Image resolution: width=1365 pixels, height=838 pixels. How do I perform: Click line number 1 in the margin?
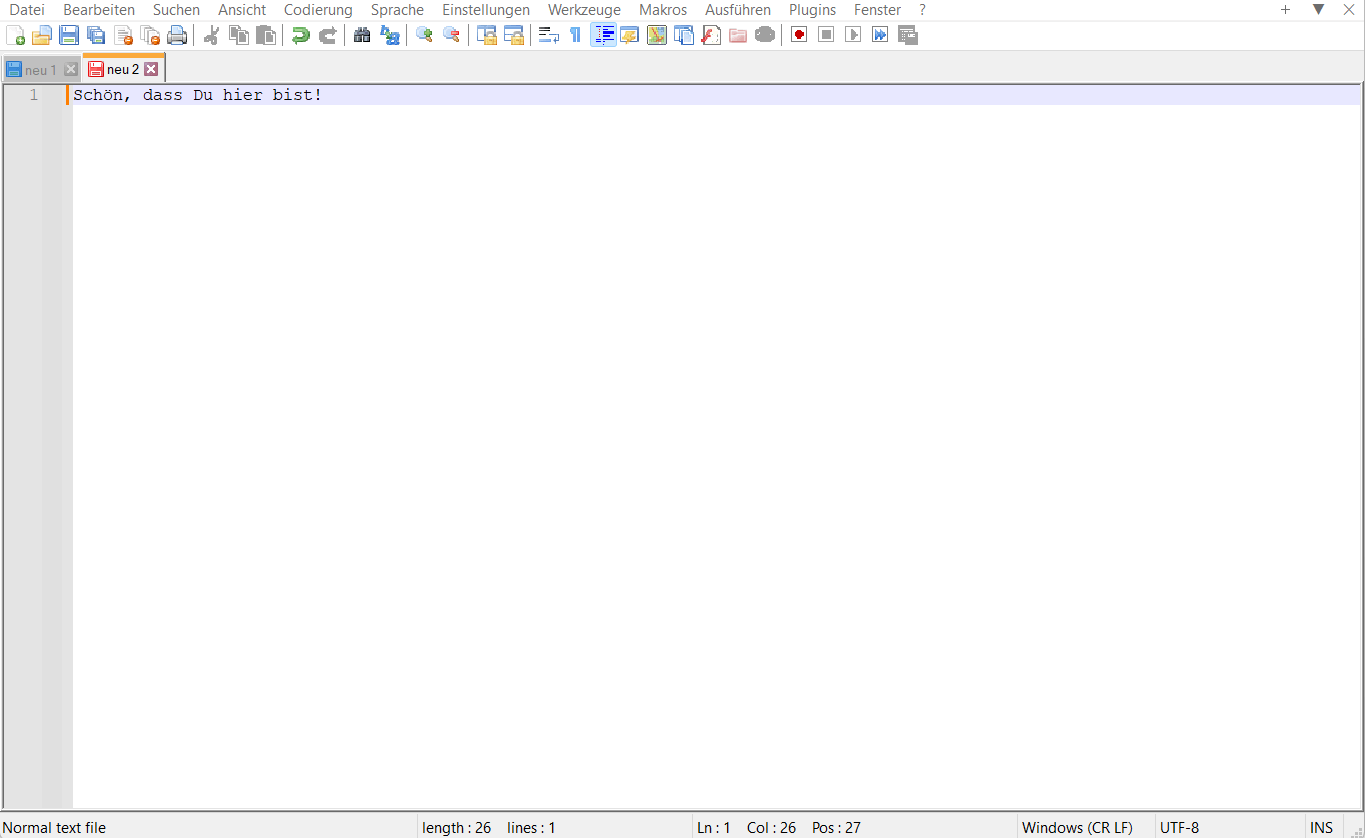tap(33, 94)
